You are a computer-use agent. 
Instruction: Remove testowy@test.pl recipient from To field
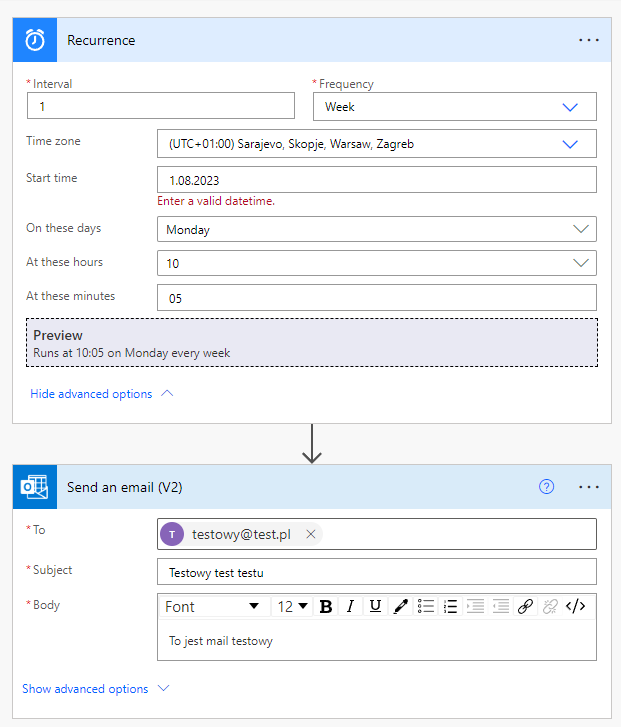(x=311, y=535)
